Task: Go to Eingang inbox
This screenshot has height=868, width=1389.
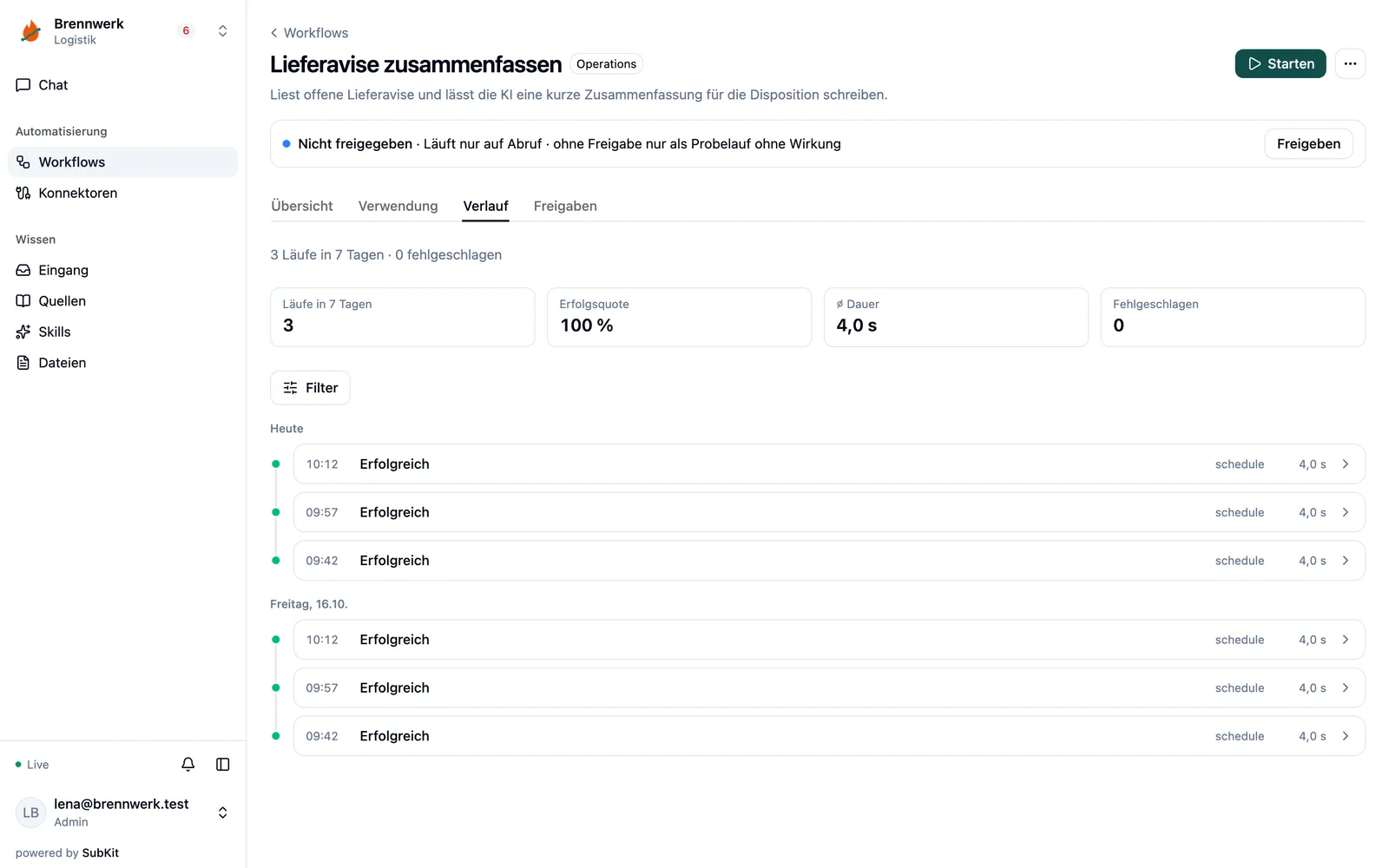Action: click(x=122, y=270)
